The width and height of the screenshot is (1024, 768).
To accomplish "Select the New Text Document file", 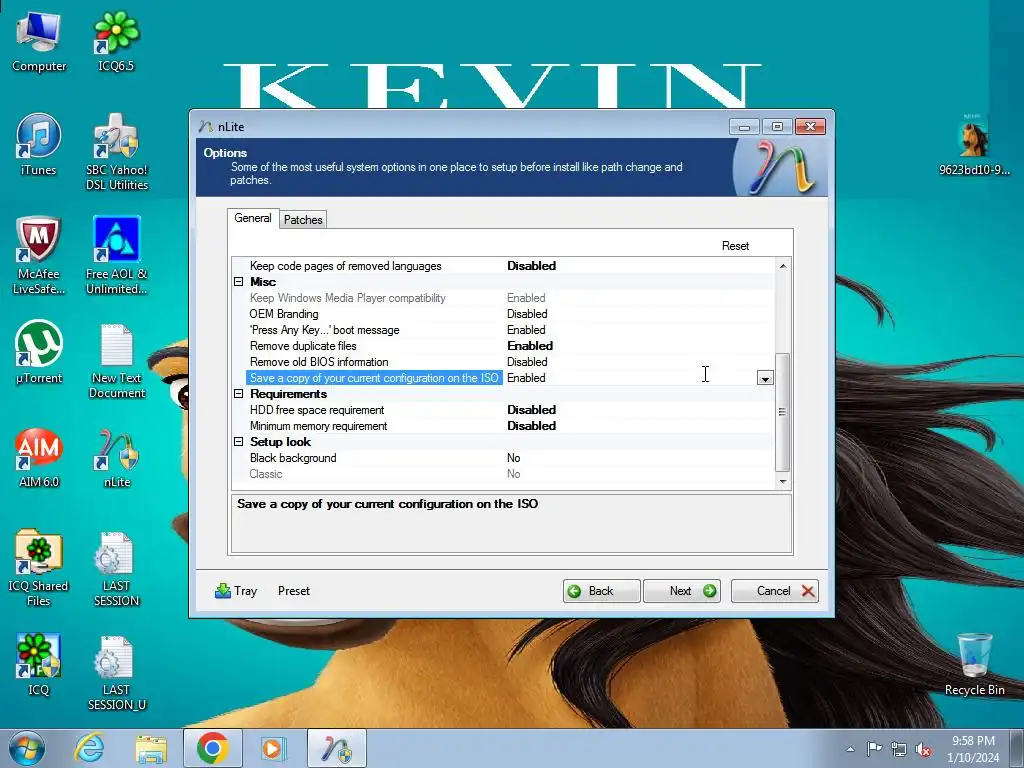I will (x=117, y=360).
